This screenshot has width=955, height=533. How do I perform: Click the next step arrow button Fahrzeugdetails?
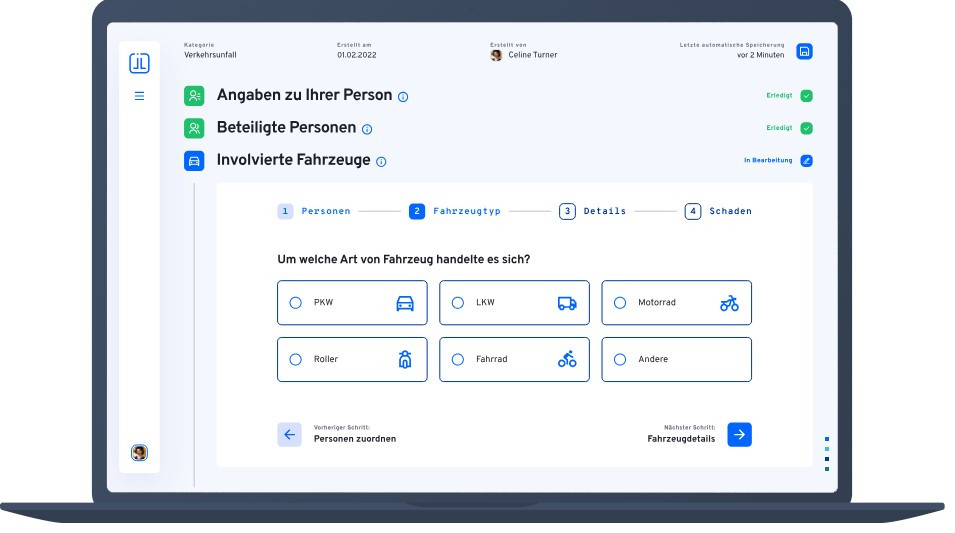coord(739,434)
